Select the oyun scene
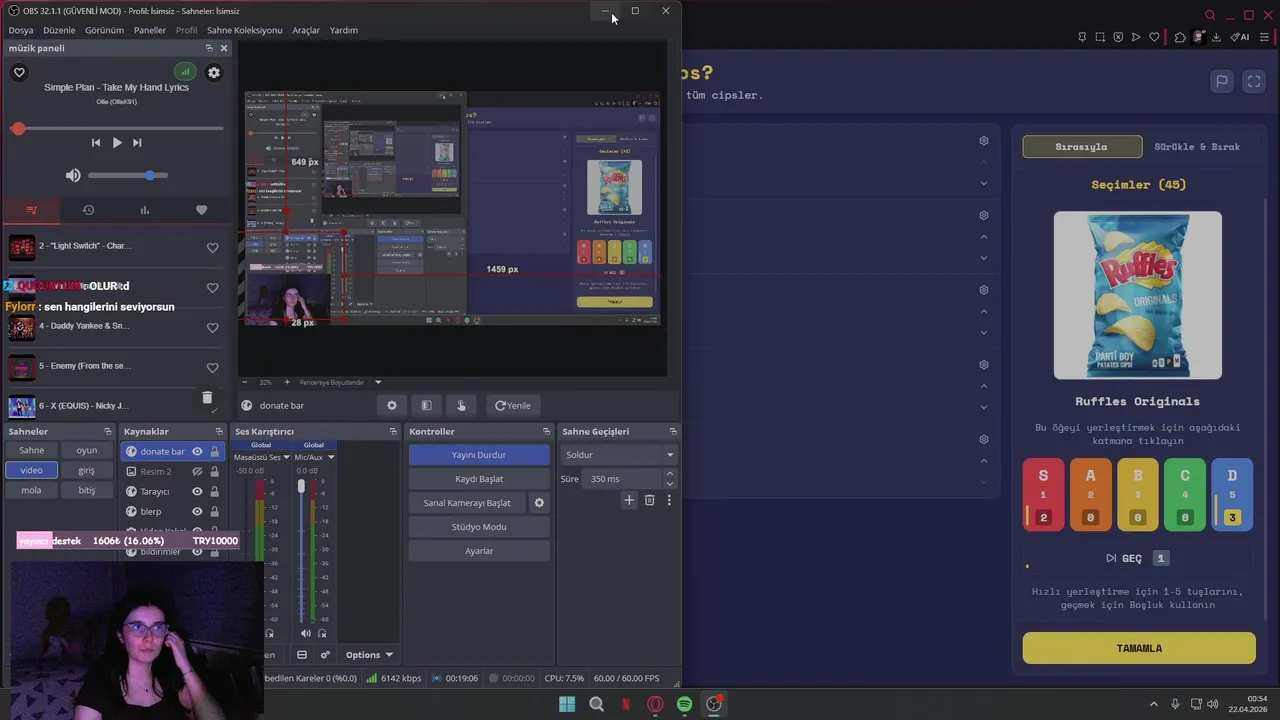Image resolution: width=1280 pixels, height=720 pixels. [87, 450]
